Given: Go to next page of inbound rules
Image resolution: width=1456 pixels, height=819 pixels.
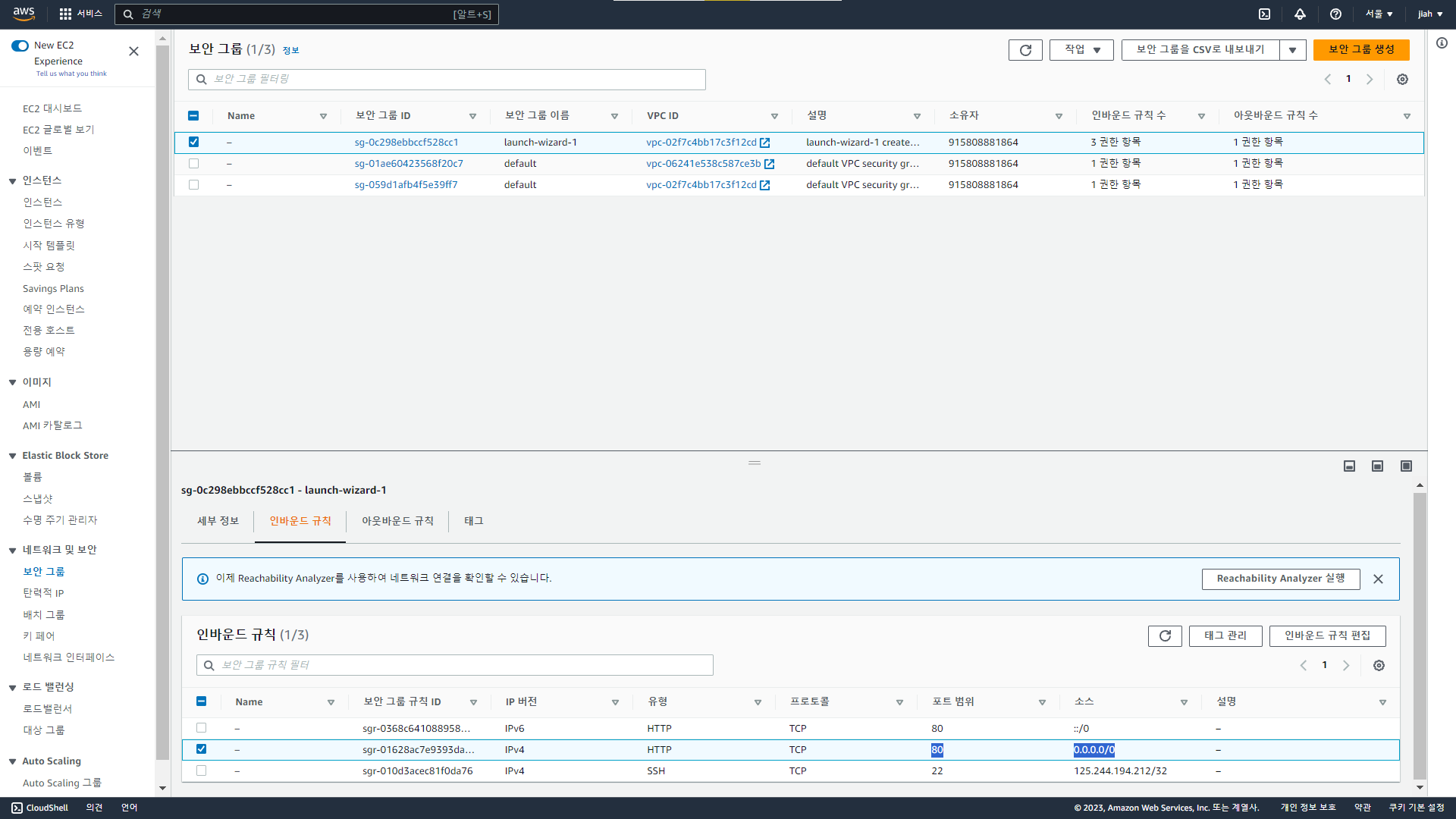Looking at the screenshot, I should [x=1346, y=666].
